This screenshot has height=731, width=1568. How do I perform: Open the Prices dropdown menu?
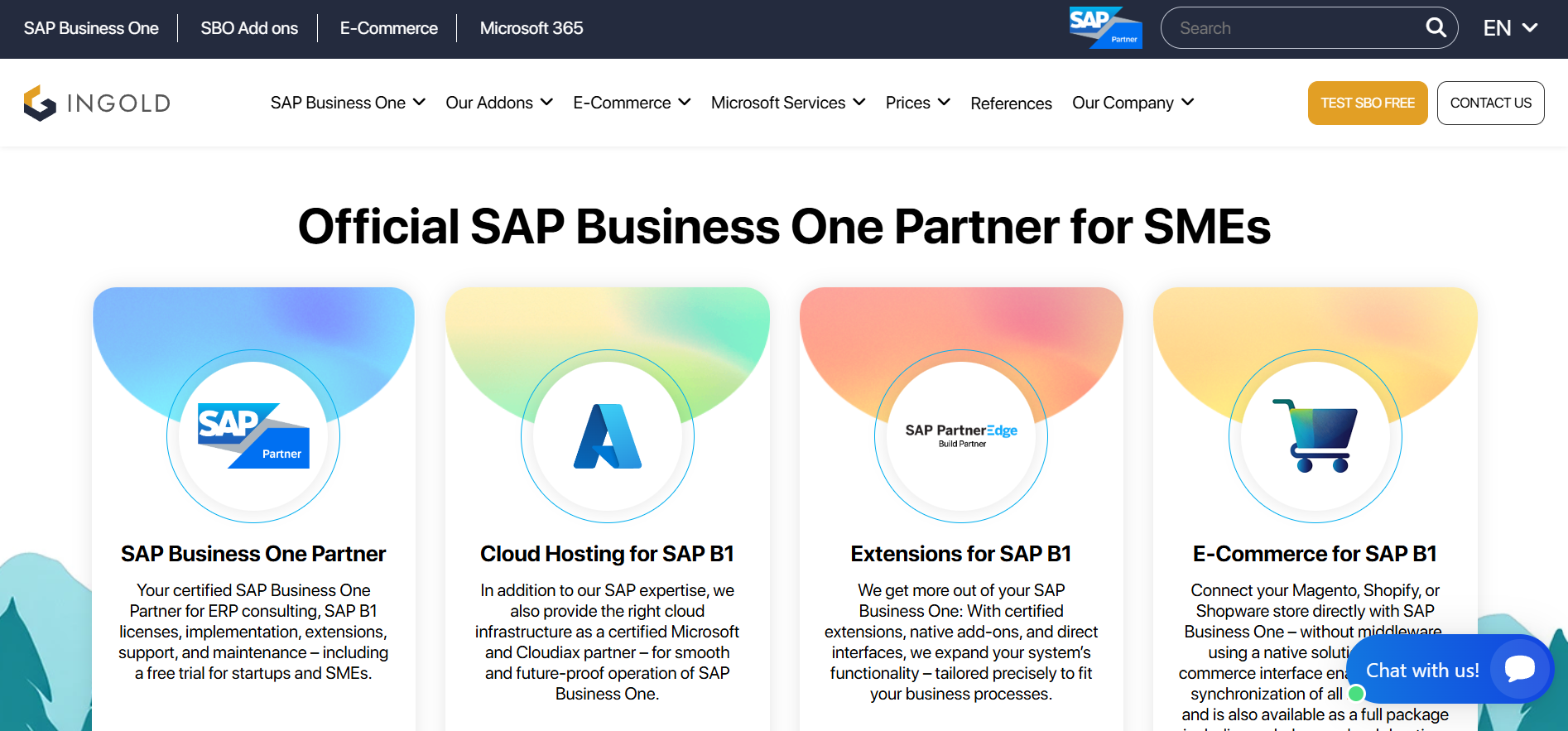(x=917, y=103)
